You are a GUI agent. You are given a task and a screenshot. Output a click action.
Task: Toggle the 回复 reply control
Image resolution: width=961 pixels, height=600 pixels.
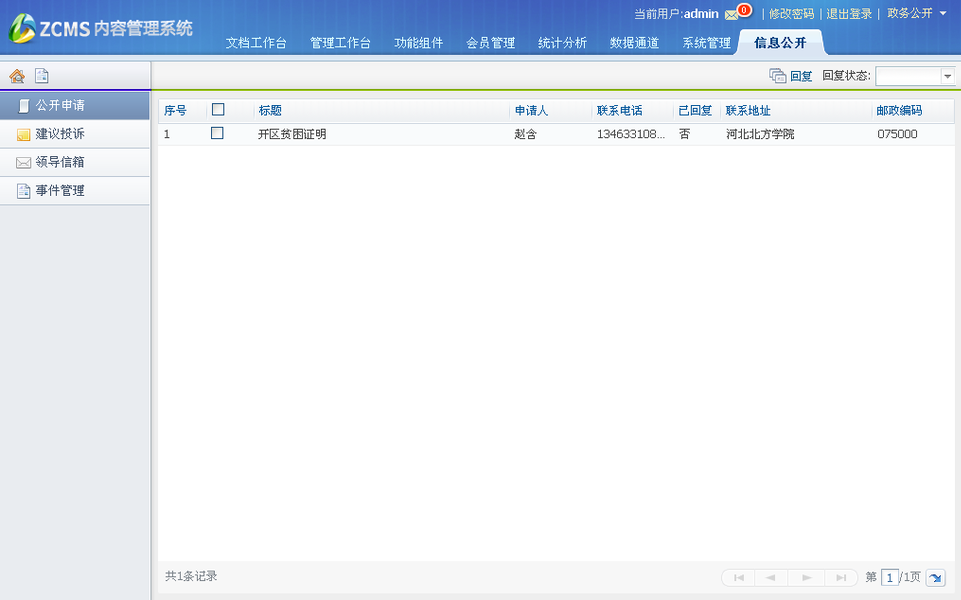click(x=790, y=75)
